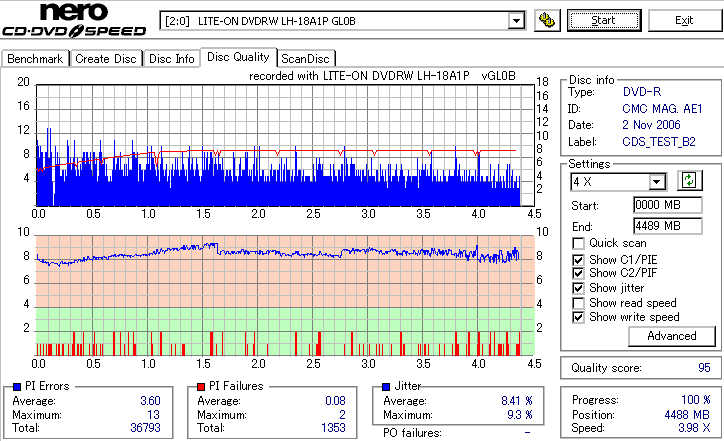Open the Advanced settings button
Image resolution: width=724 pixels, height=441 pixels.
[x=672, y=336]
